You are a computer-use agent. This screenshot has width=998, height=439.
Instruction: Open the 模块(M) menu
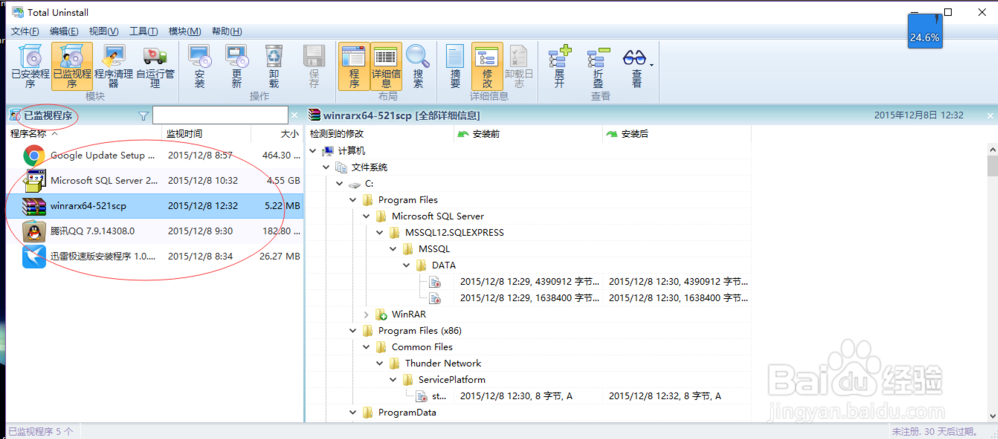[185, 31]
